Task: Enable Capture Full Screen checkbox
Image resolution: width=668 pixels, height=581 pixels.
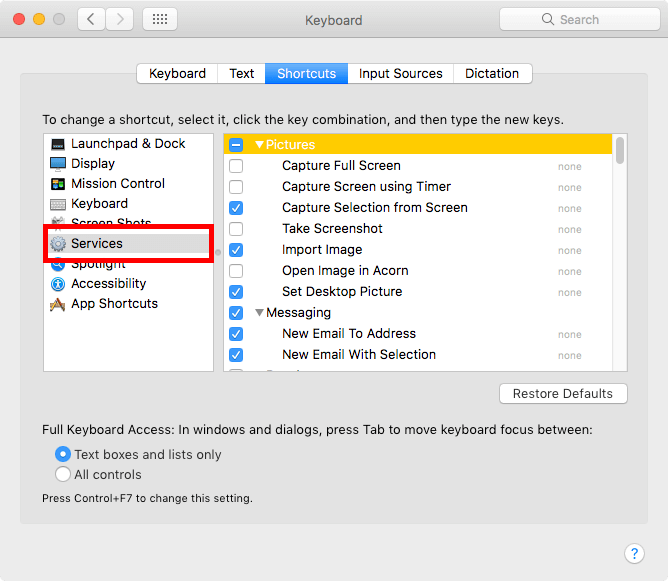Action: click(x=236, y=166)
